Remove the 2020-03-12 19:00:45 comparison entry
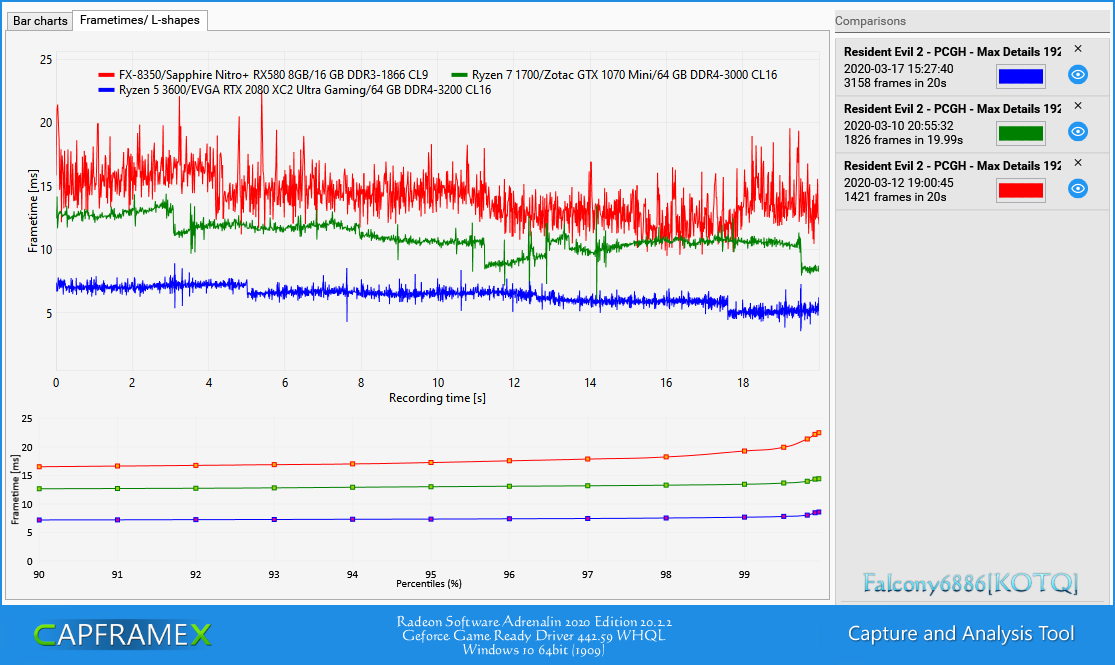The image size is (1115, 665). [x=1078, y=163]
